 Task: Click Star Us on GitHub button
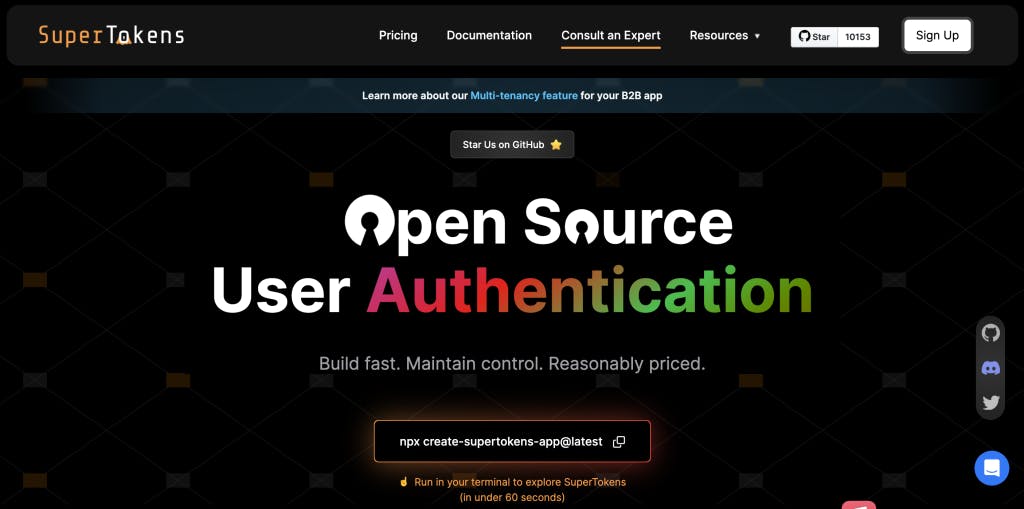coord(512,144)
